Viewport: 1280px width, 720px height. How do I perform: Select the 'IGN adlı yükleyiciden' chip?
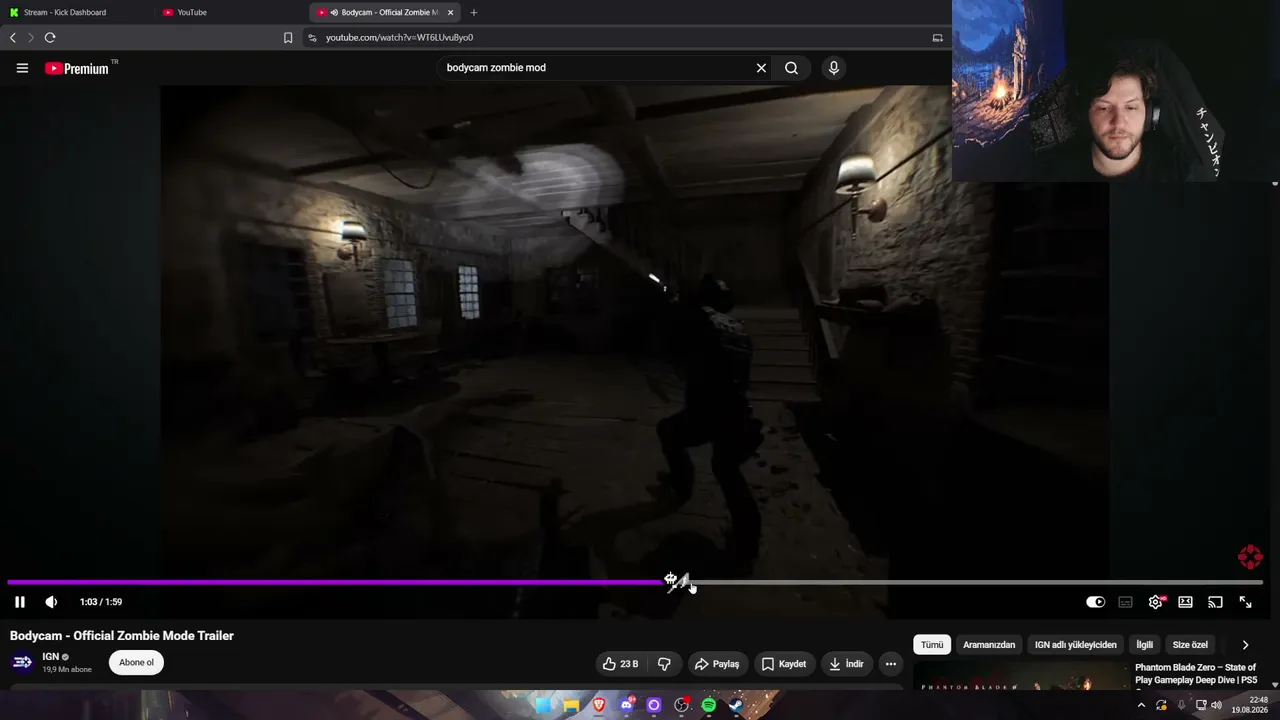tap(1075, 645)
